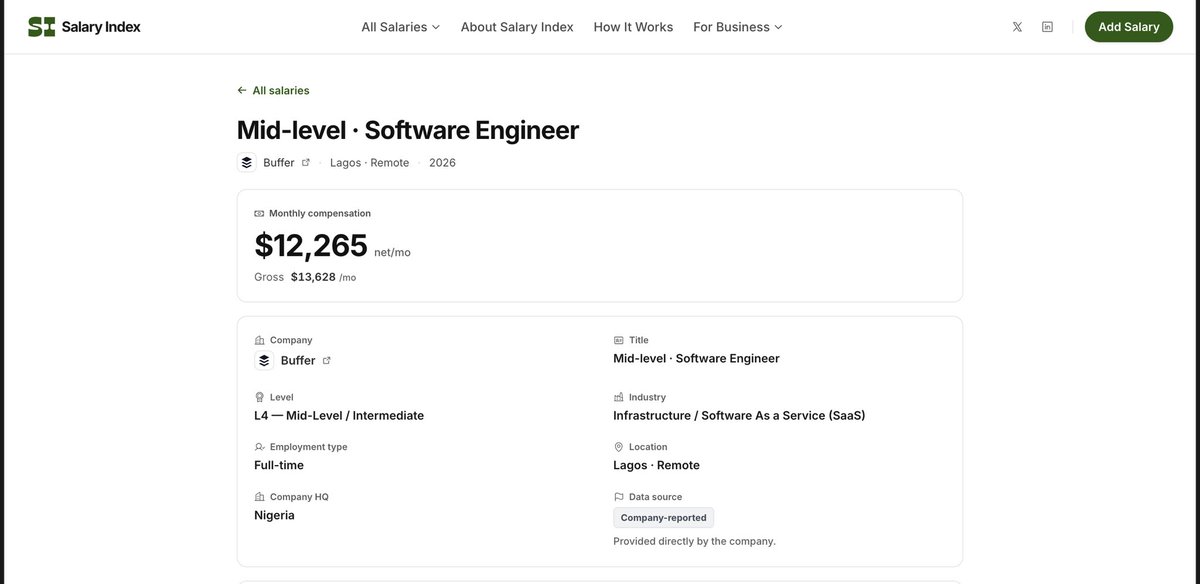
Task: Click the Infrastructure / Software As a Service value
Action: (739, 415)
